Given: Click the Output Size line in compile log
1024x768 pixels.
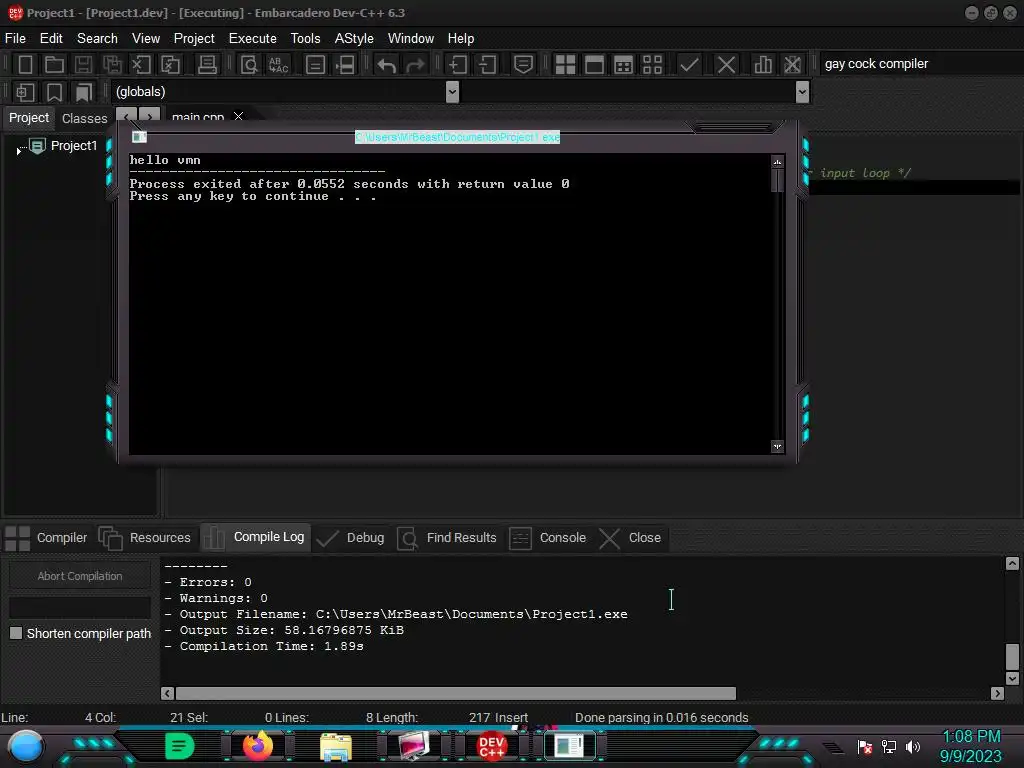Looking at the screenshot, I should [284, 630].
